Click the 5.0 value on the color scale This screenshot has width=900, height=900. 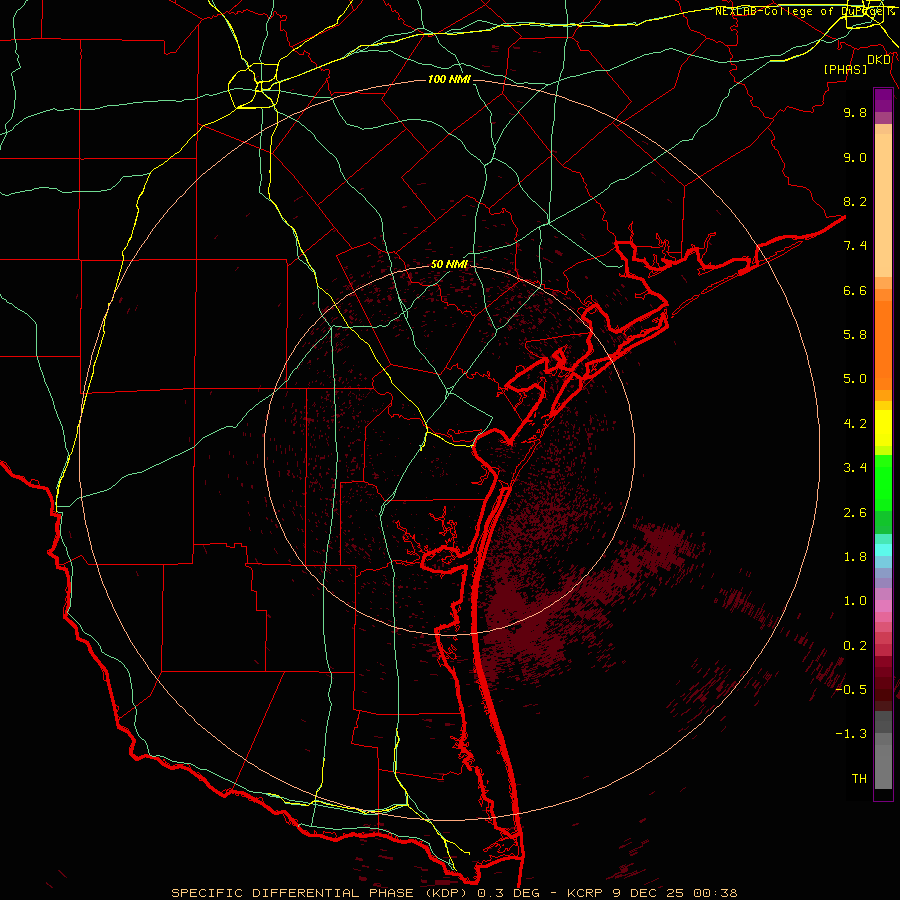pyautogui.click(x=855, y=379)
